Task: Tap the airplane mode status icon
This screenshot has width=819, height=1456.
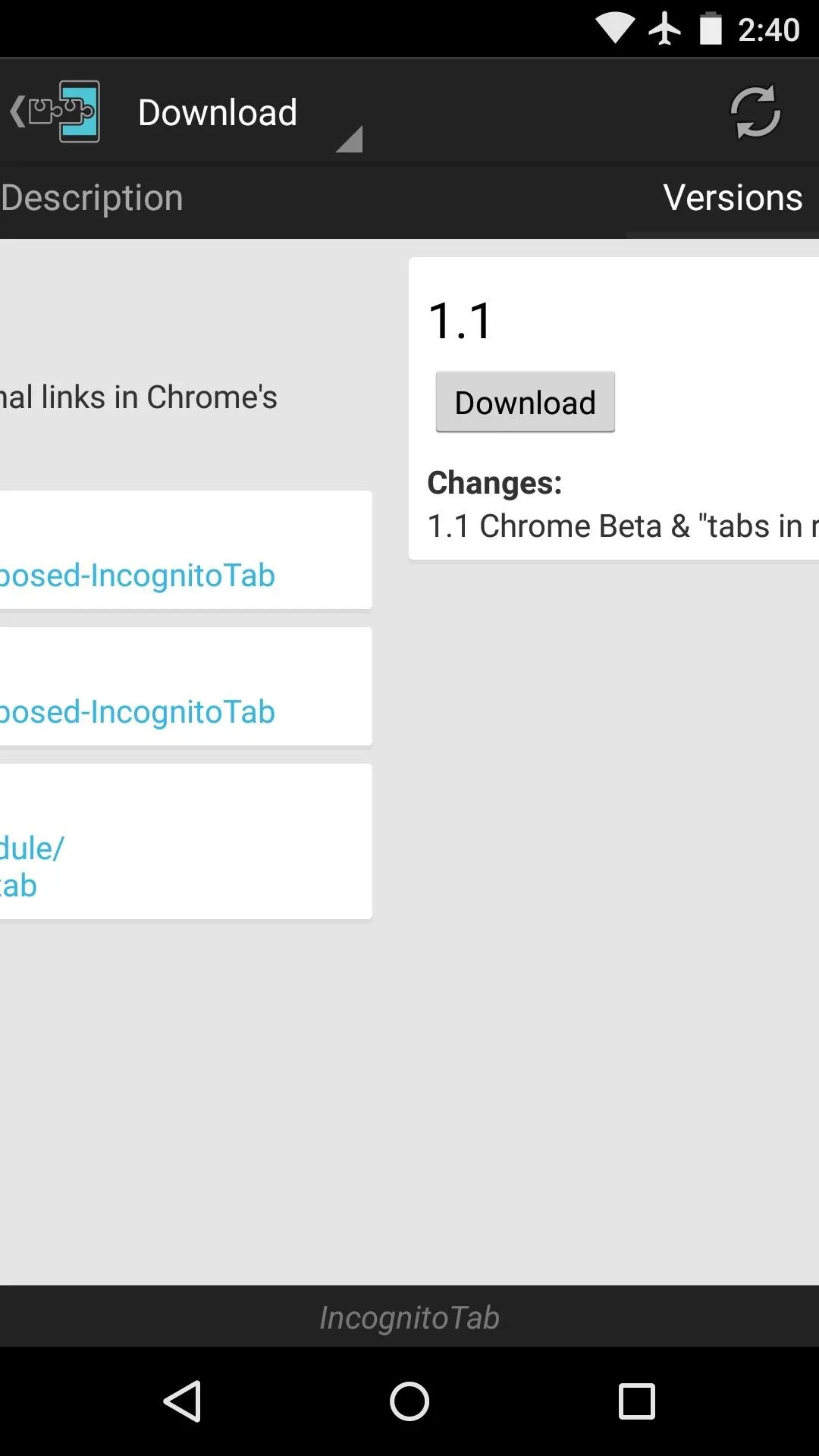Action: click(x=665, y=29)
